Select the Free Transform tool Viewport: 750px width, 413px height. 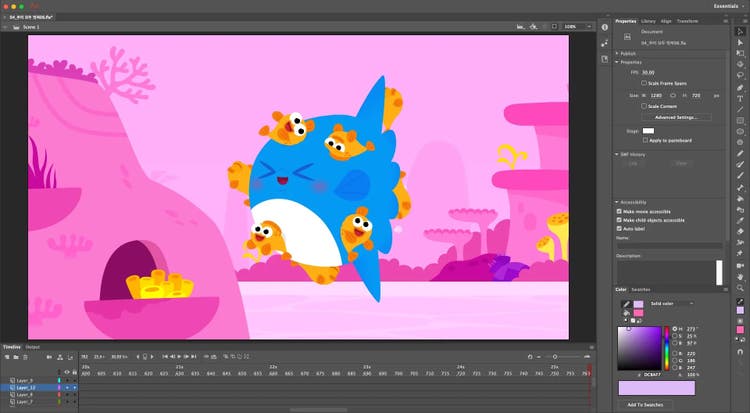pos(740,53)
